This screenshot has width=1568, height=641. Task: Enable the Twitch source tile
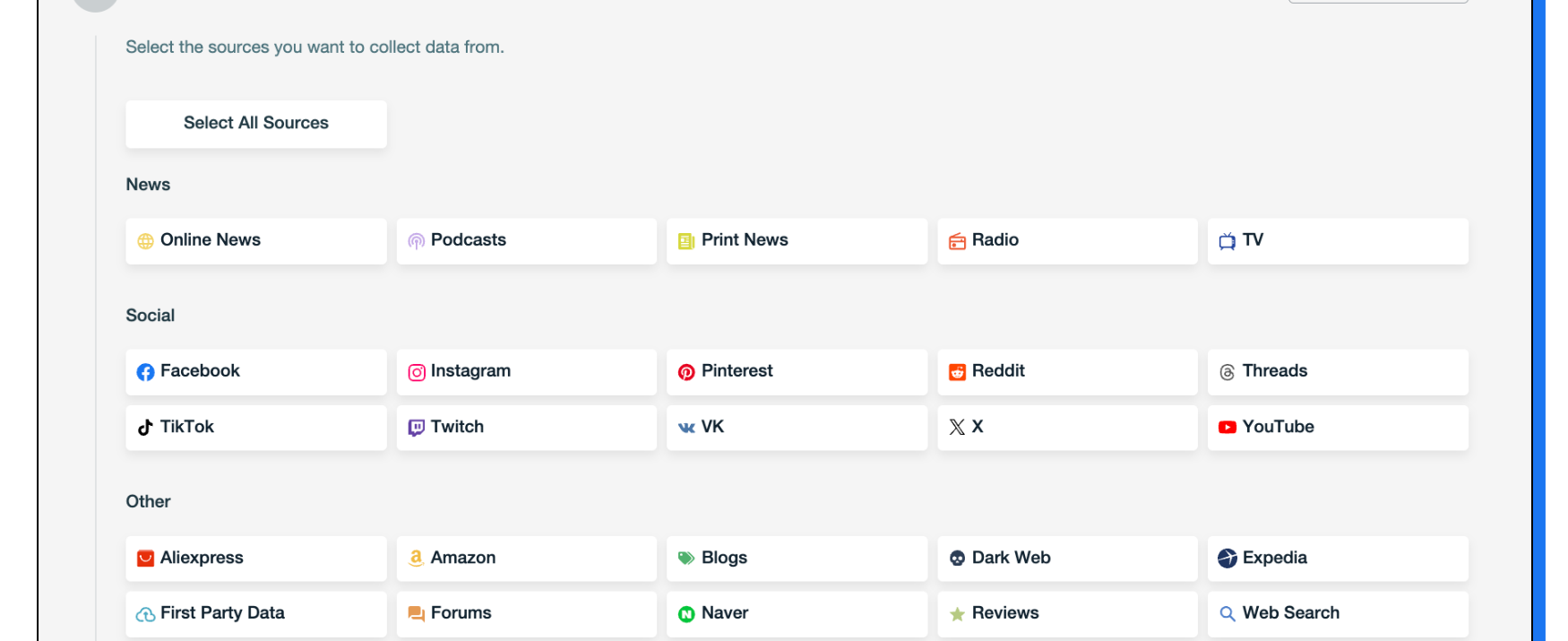point(526,428)
